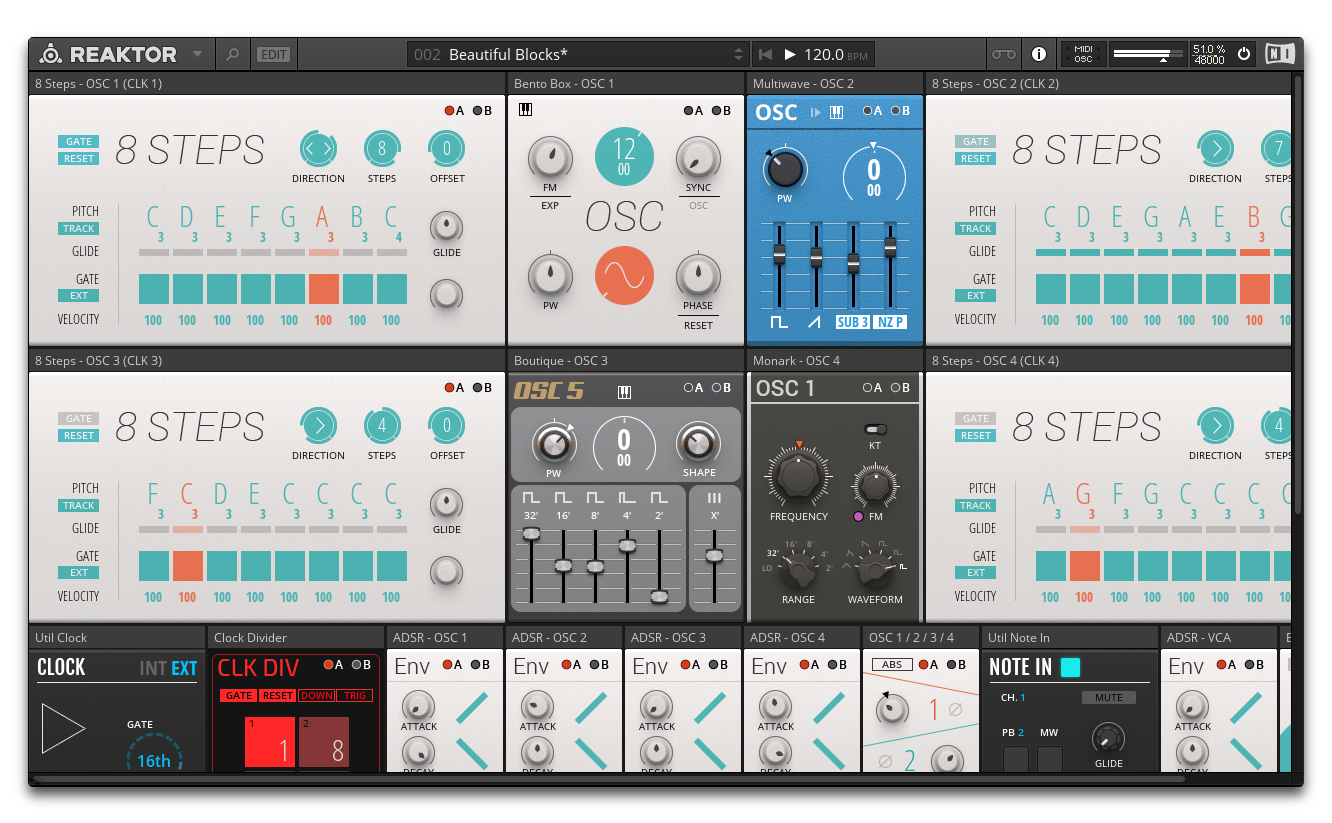The height and width of the screenshot is (823, 1332).
Task: Click the TRIG button on the Clock Divider
Action: coord(355,696)
